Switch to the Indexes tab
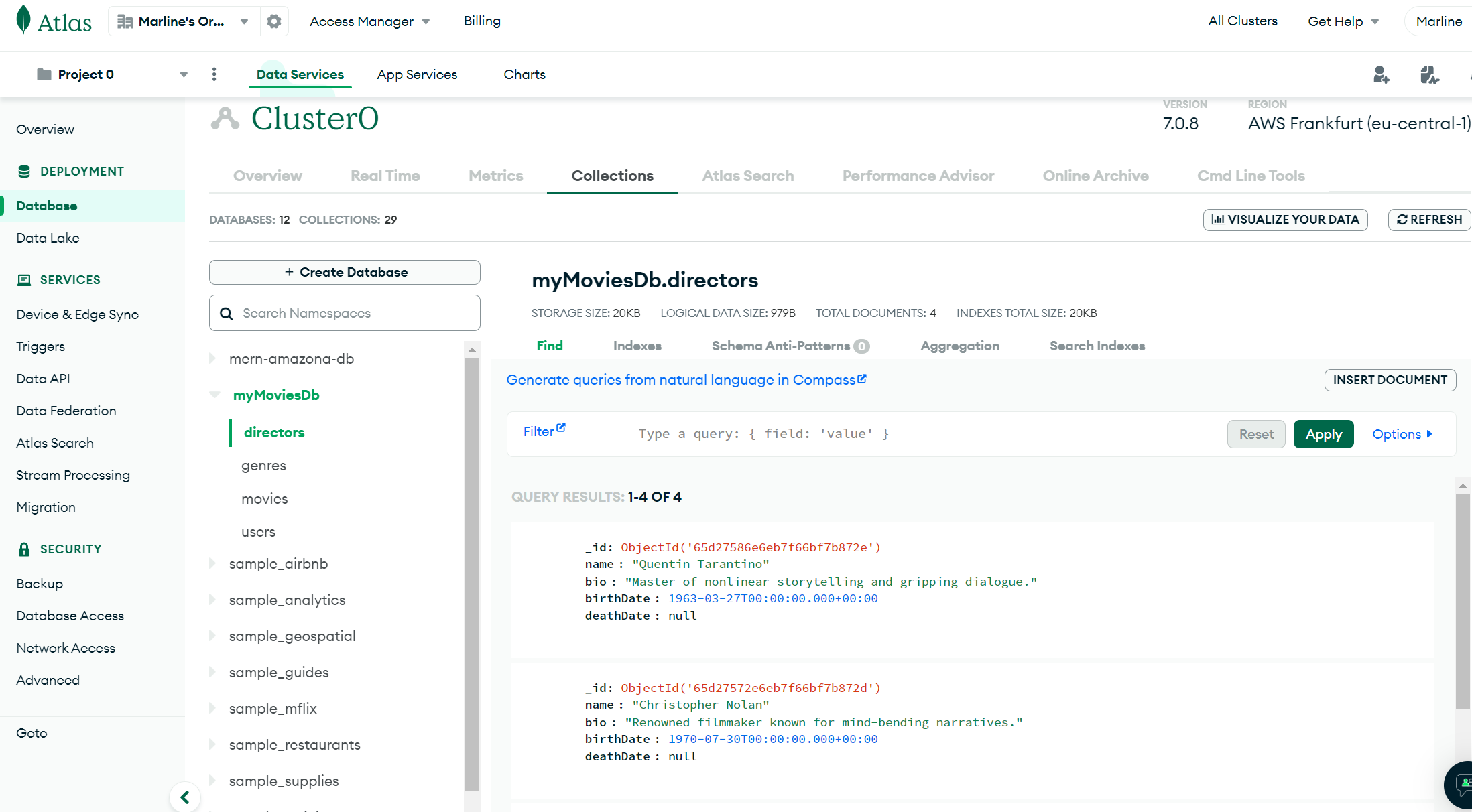The image size is (1472, 812). tap(637, 346)
